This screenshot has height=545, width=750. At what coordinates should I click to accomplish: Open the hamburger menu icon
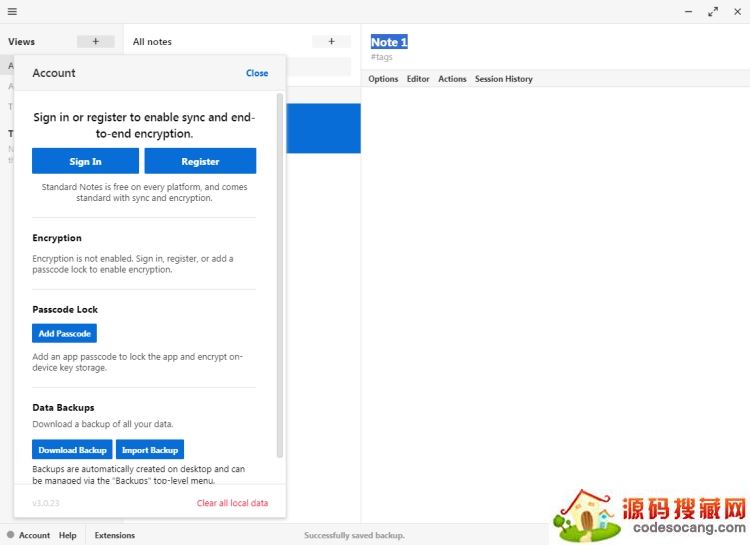(x=12, y=11)
